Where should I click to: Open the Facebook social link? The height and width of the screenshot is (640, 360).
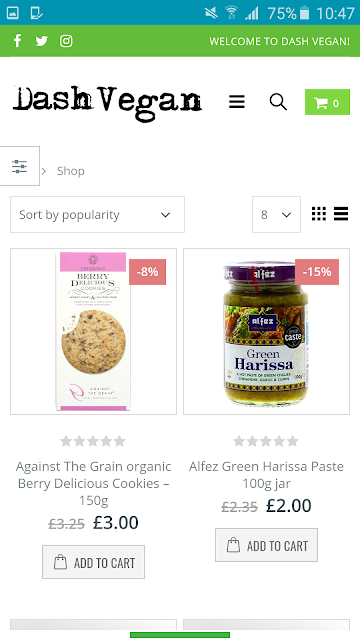[17, 41]
